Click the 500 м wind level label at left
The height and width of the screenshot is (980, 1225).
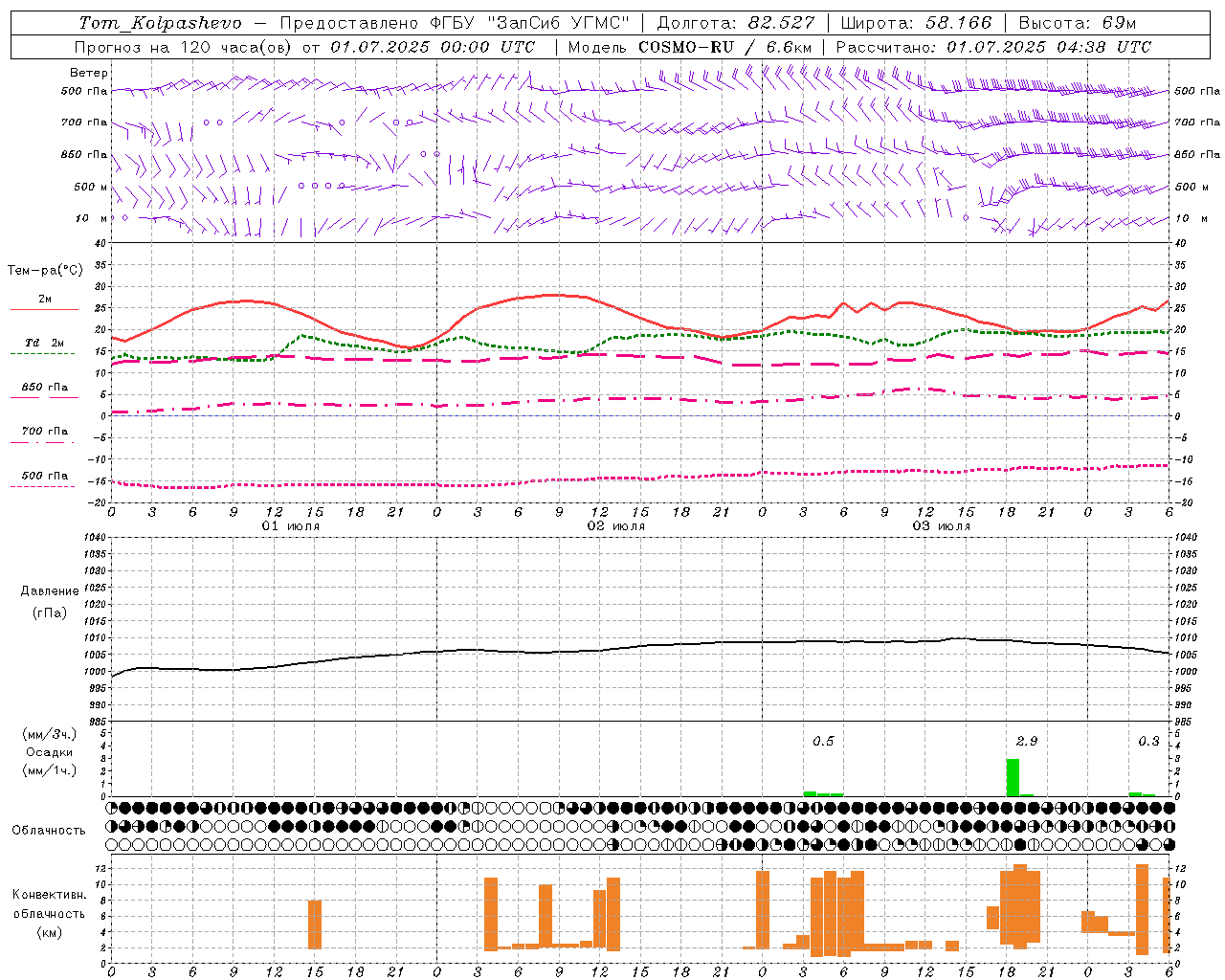click(91, 187)
